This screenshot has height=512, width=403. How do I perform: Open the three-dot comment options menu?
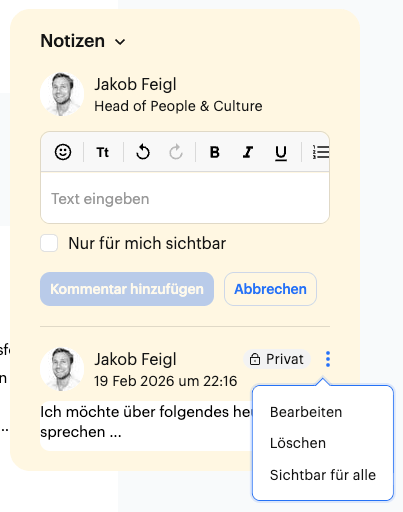point(328,359)
